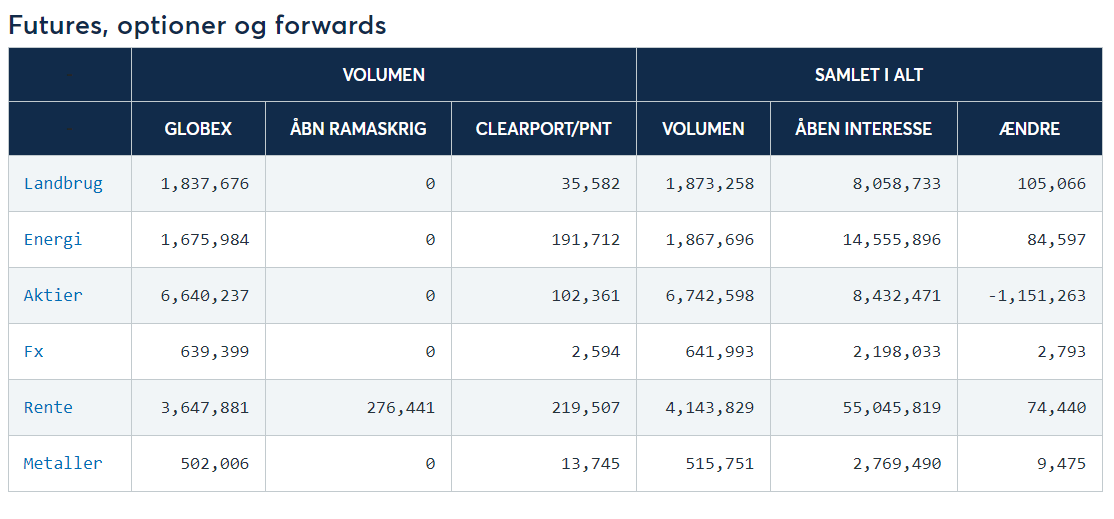Select Rente Globex value 3,647,881
1114x519 pixels.
[205, 408]
